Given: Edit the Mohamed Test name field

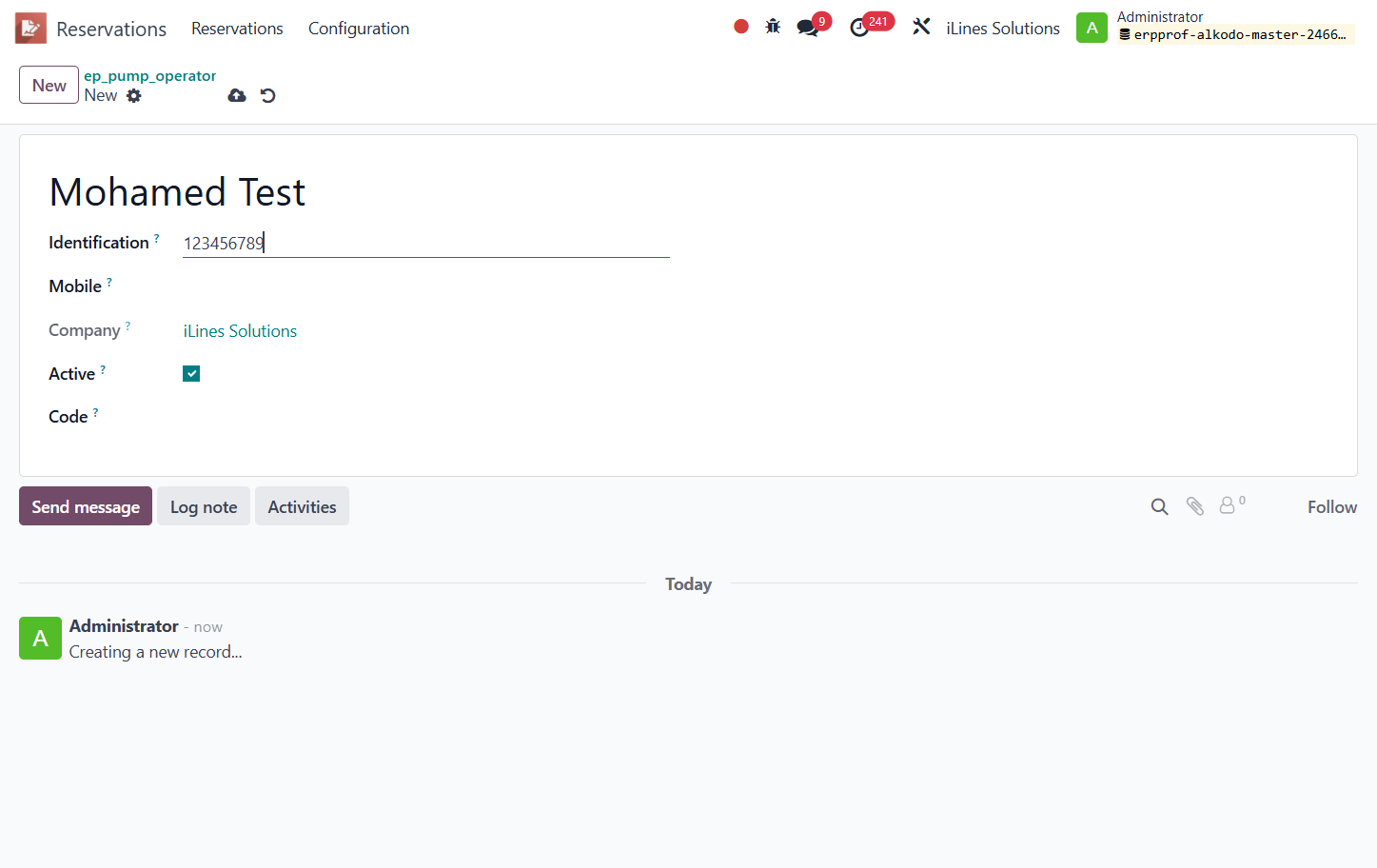Looking at the screenshot, I should pyautogui.click(x=177, y=192).
